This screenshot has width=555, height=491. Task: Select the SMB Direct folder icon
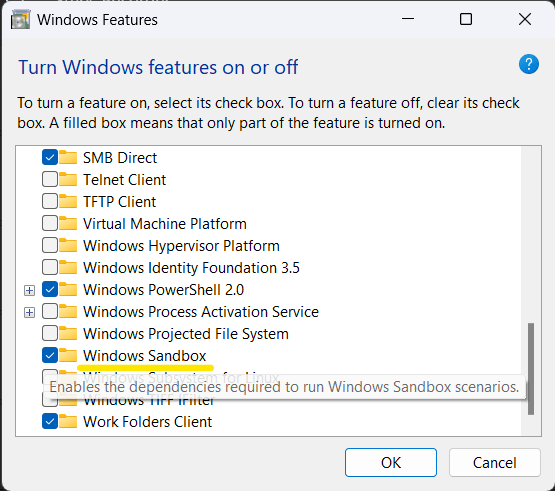[68, 158]
